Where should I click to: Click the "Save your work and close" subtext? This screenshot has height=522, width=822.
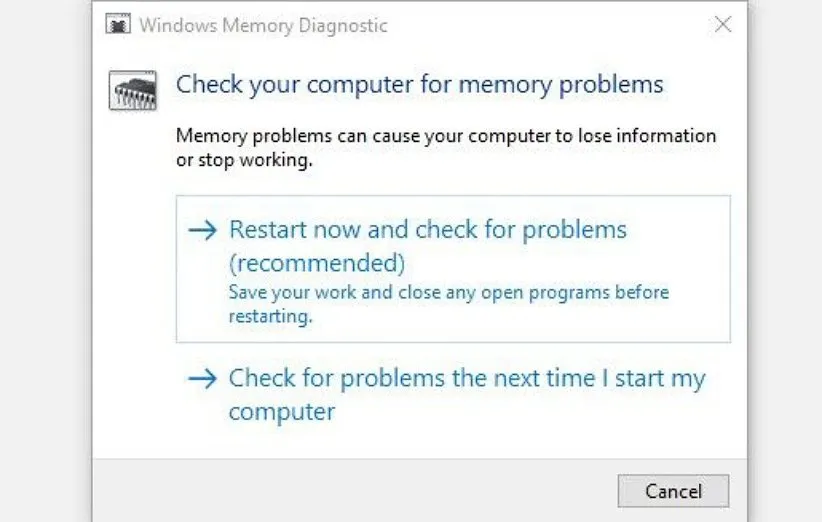point(448,293)
